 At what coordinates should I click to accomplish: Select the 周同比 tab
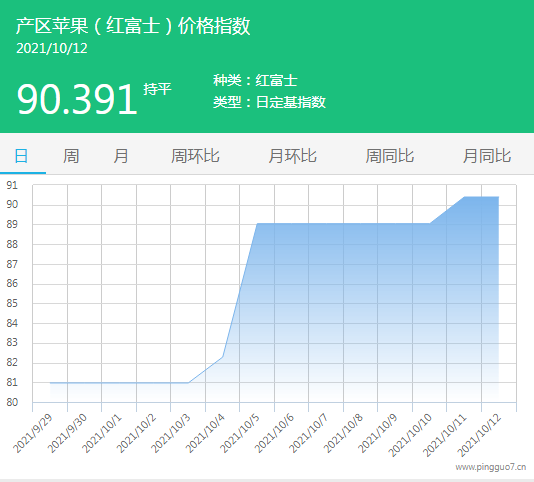390,156
